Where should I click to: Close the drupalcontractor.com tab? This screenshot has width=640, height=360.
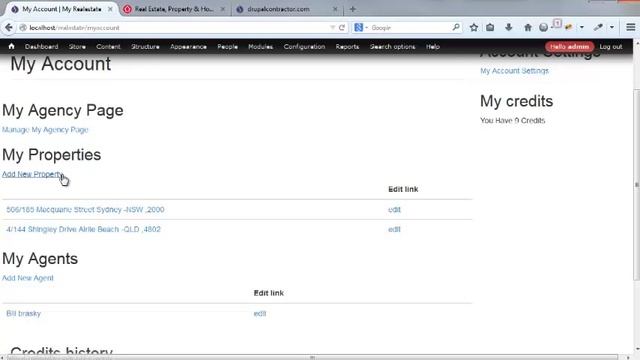(335, 9)
